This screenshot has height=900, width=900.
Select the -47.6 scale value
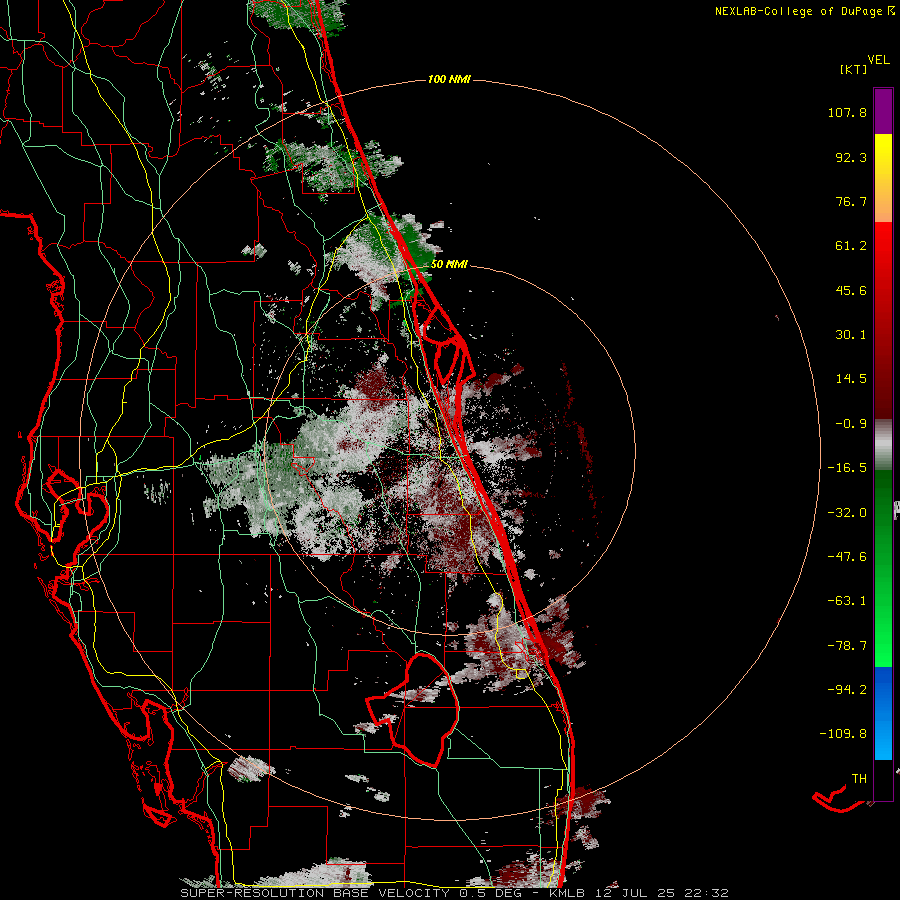[847, 557]
